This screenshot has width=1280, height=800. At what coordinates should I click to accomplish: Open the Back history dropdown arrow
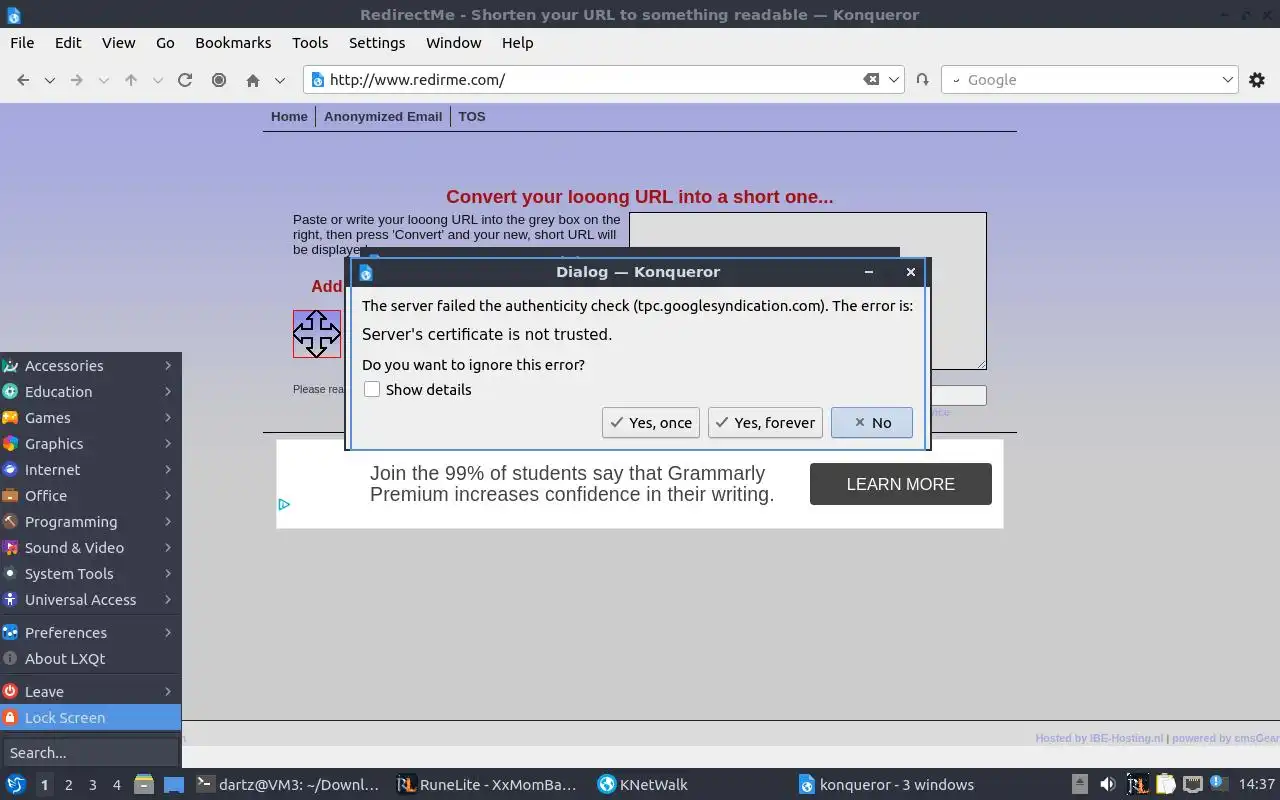pyautogui.click(x=50, y=80)
